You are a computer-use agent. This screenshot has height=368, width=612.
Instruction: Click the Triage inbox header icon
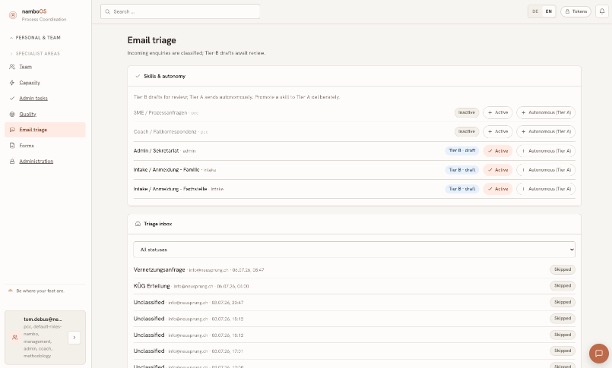coord(138,224)
